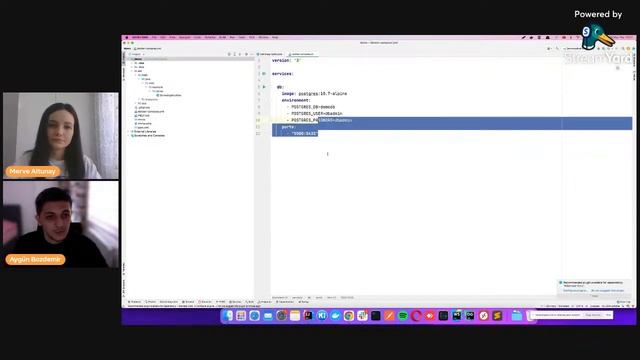
Task: Click the 'environment:' line
Action: (296, 100)
